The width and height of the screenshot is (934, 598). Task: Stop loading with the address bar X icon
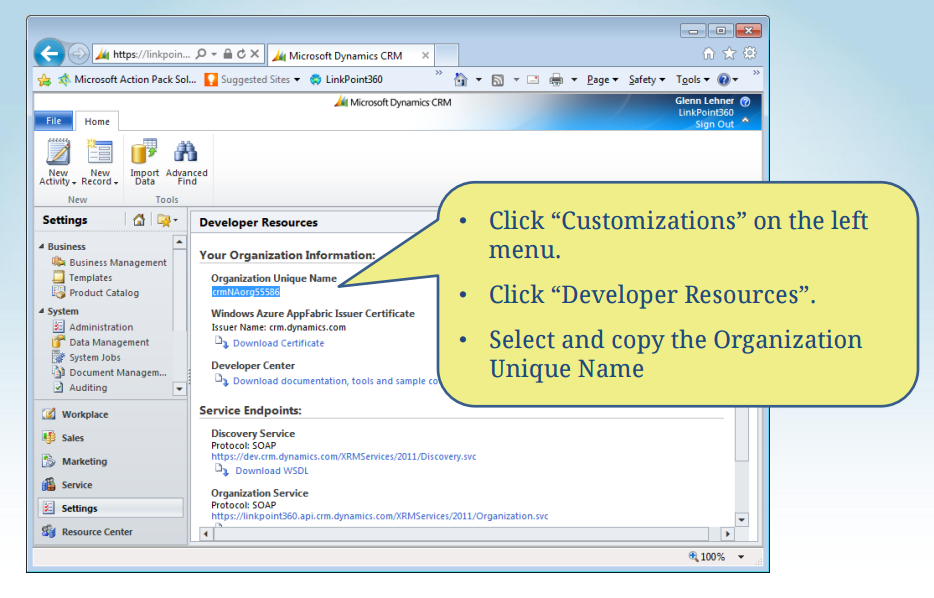click(x=254, y=54)
